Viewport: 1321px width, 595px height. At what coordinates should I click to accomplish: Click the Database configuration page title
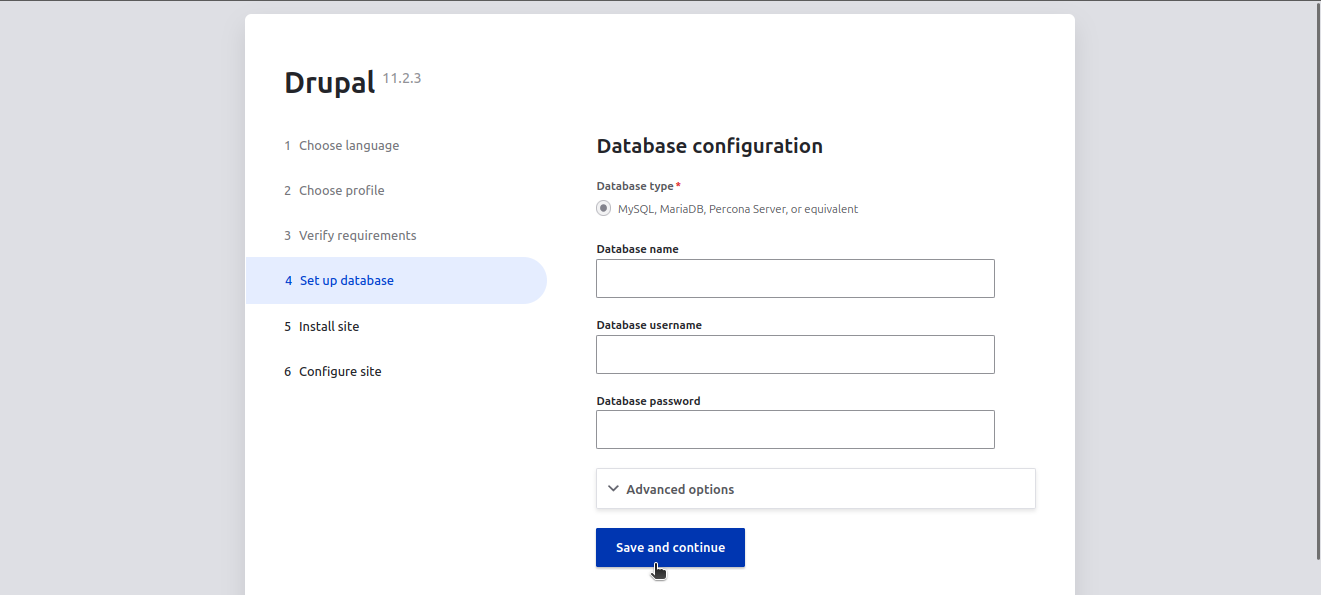tap(709, 146)
